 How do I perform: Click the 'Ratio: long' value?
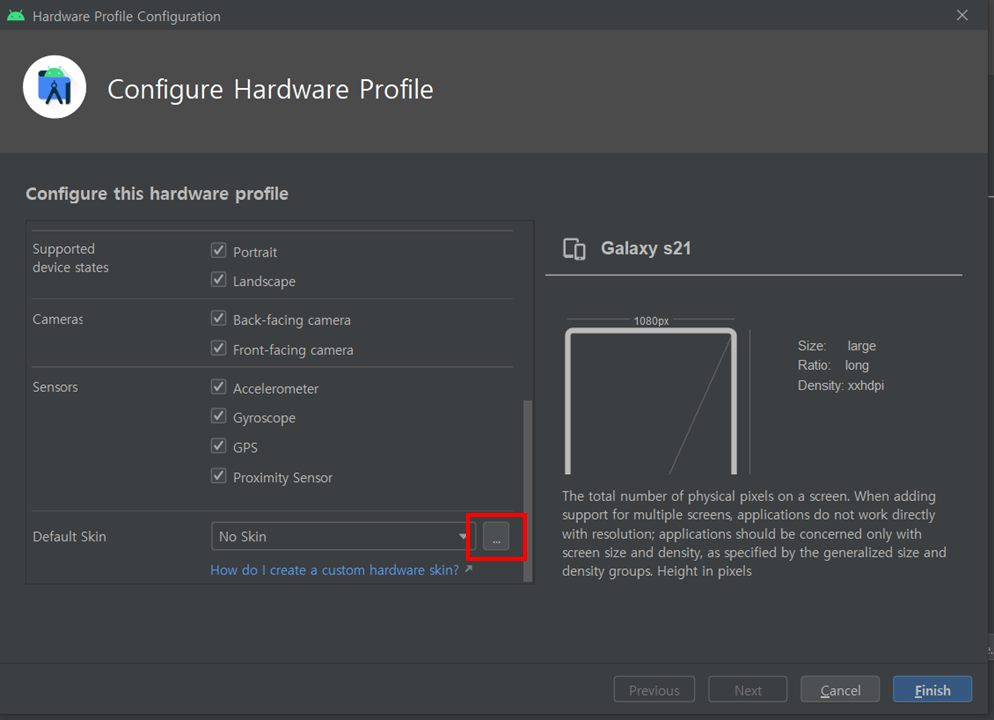pos(833,366)
